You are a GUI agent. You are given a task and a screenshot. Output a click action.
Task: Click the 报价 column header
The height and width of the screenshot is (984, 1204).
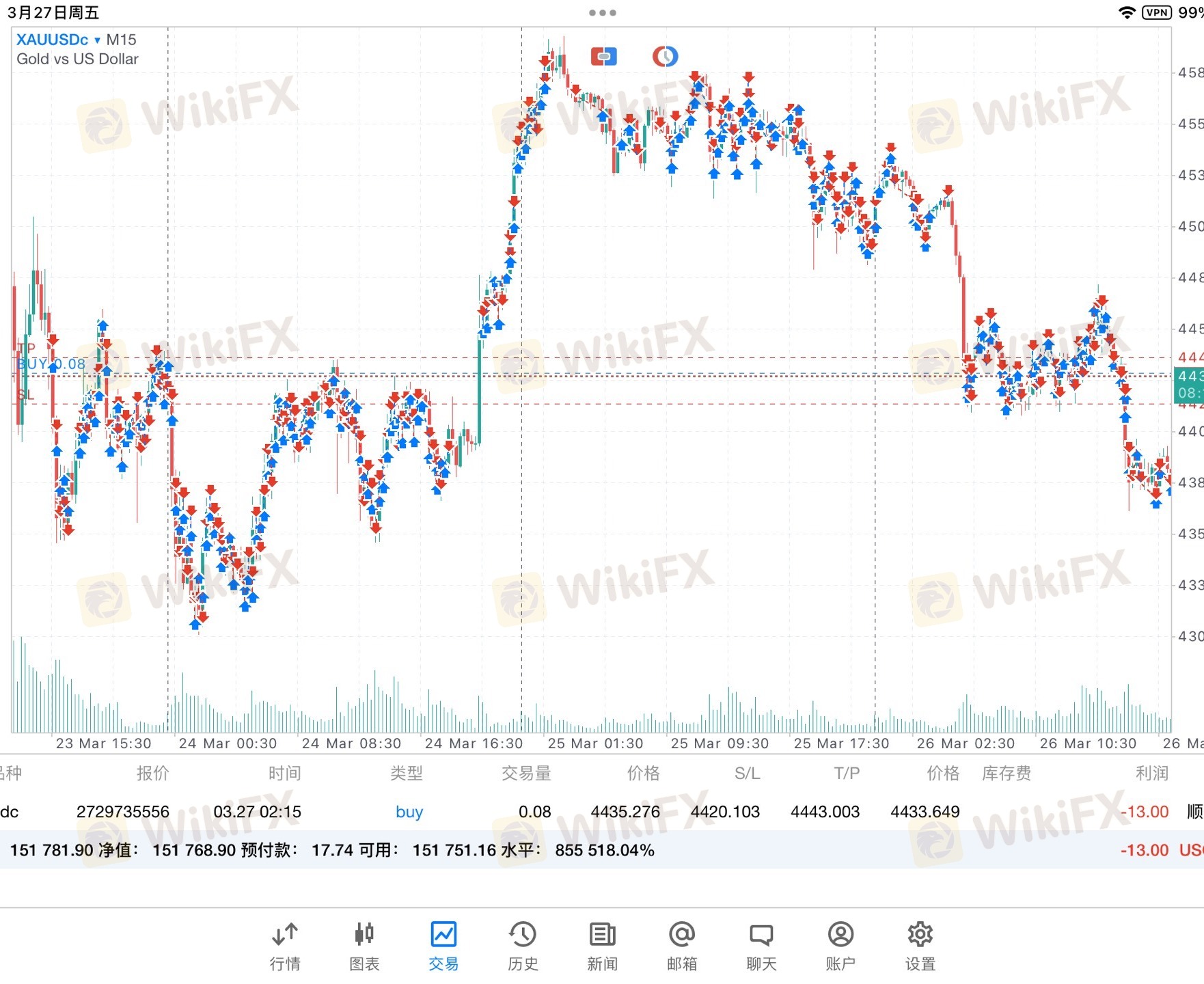click(152, 773)
